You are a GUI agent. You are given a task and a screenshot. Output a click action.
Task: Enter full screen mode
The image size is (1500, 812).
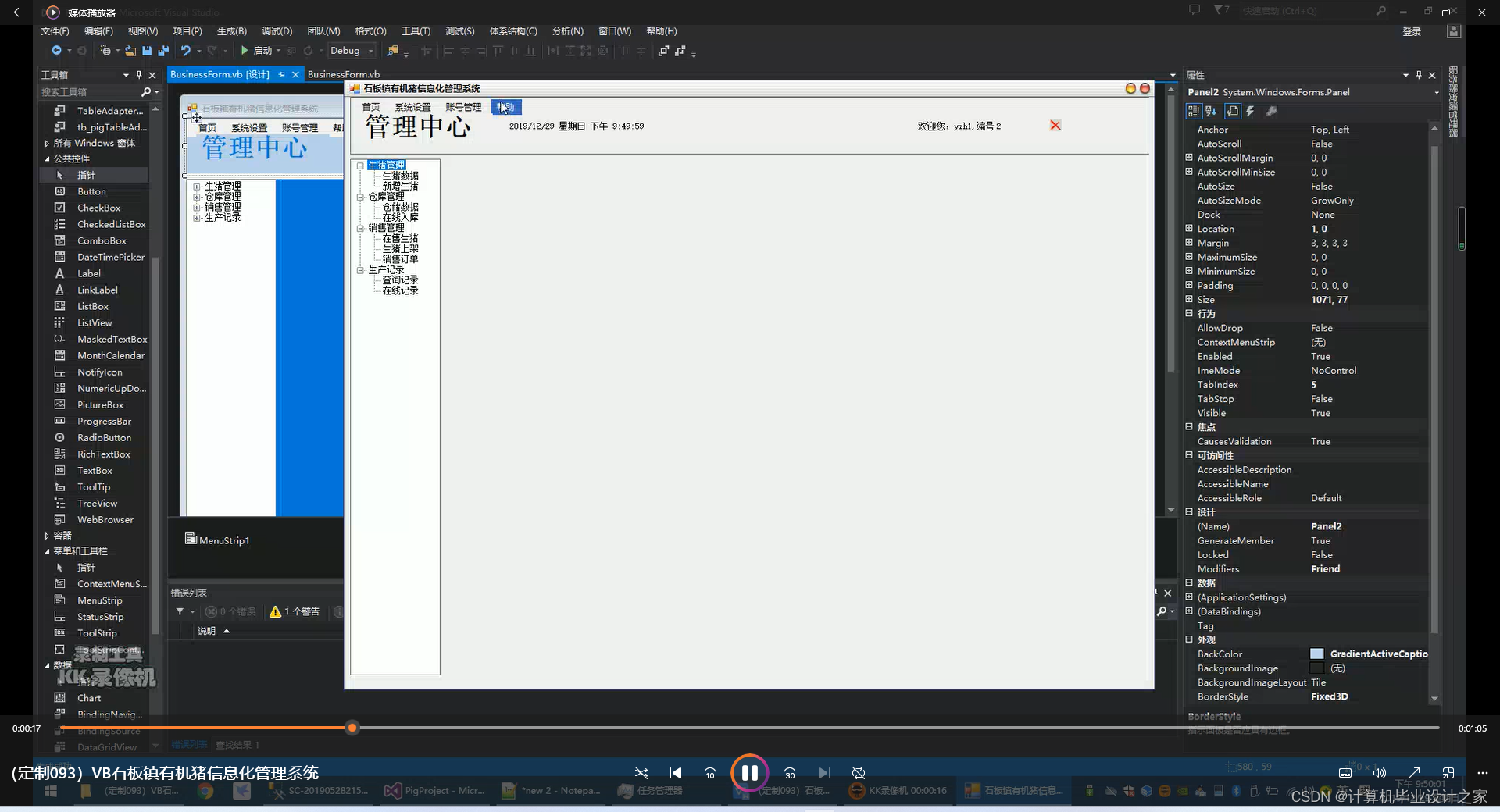pos(1414,773)
